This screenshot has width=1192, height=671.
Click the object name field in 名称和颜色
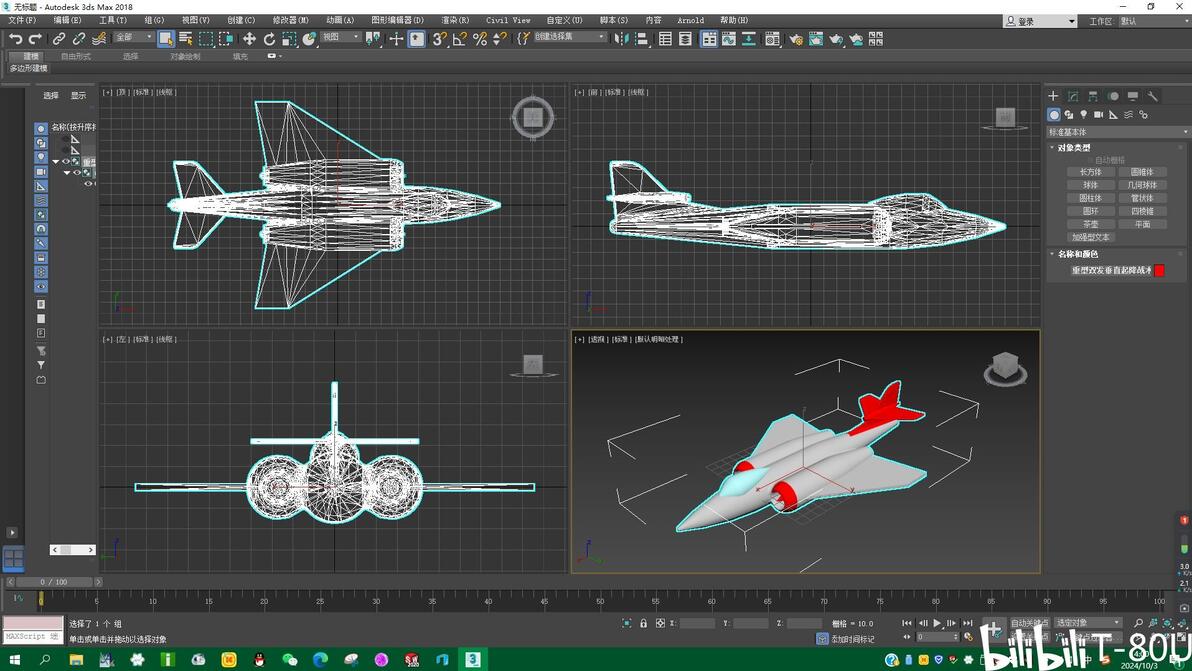1110,271
